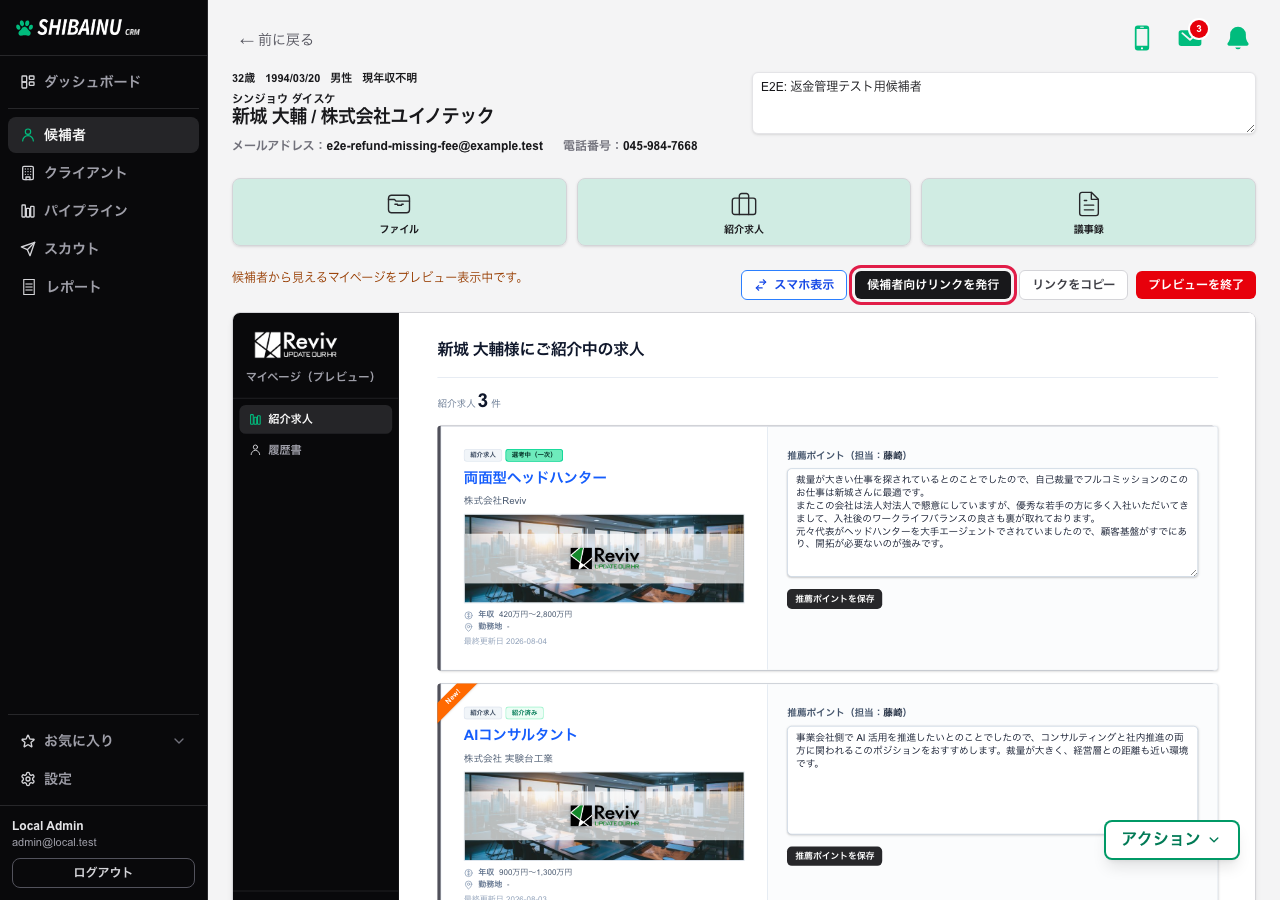Click the Reviv logo in preview sidebar
Viewport: 1280px width, 900px height.
click(x=296, y=345)
